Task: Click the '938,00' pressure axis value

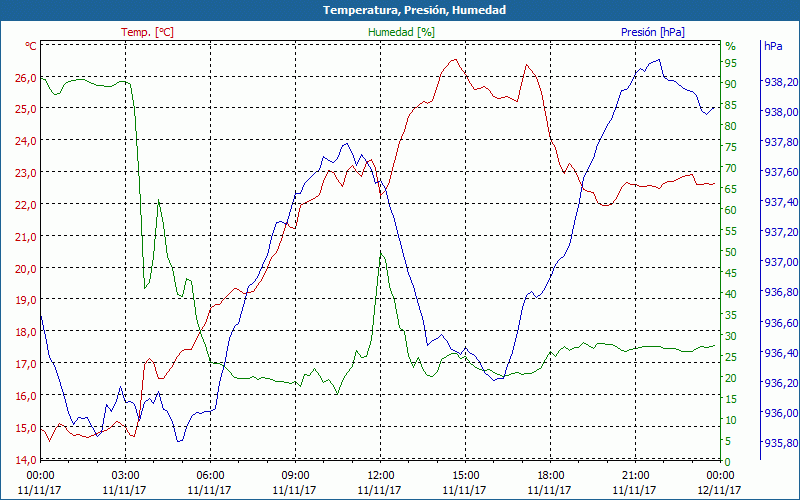Action: click(x=779, y=112)
